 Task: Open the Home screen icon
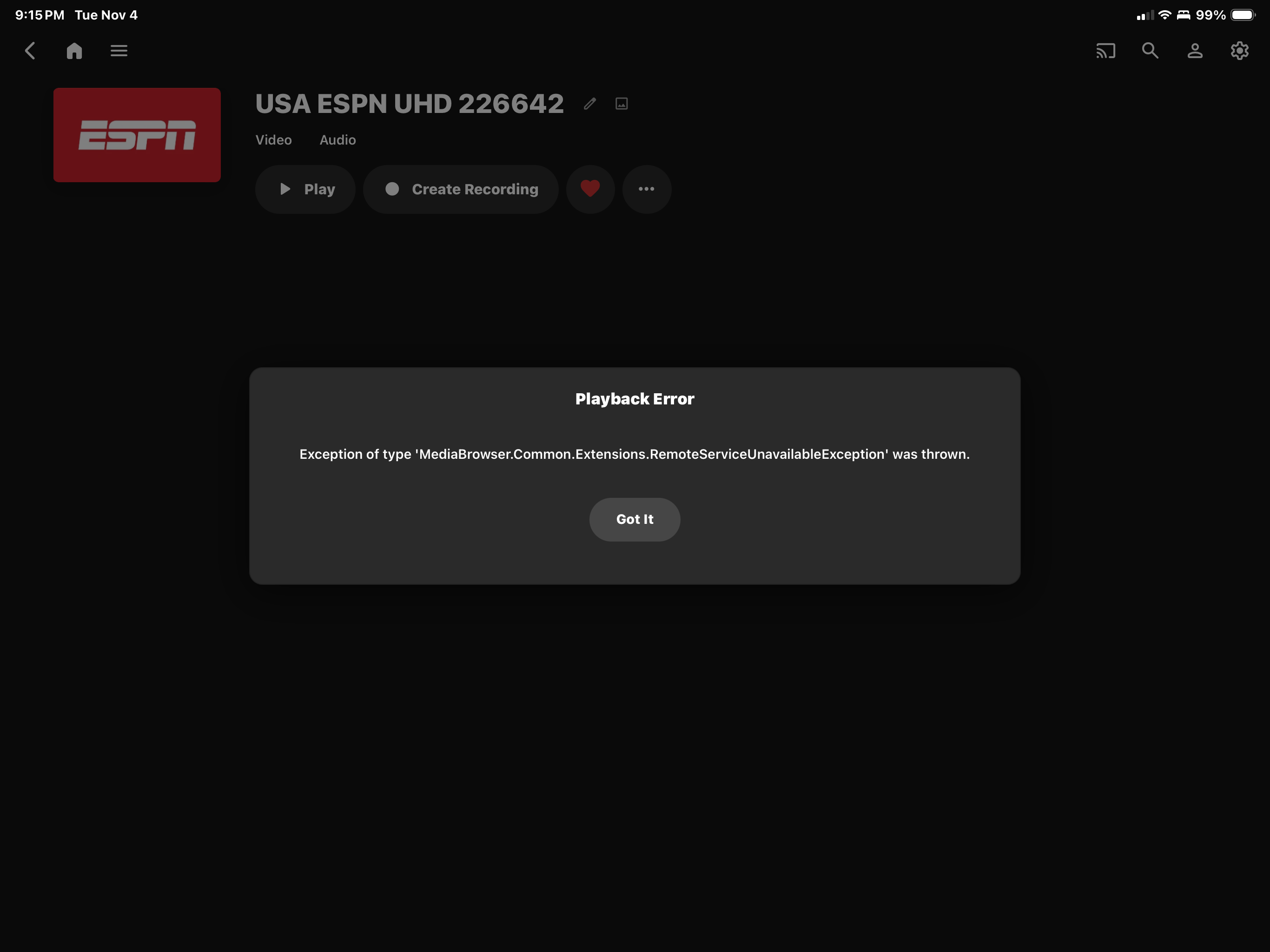[74, 51]
